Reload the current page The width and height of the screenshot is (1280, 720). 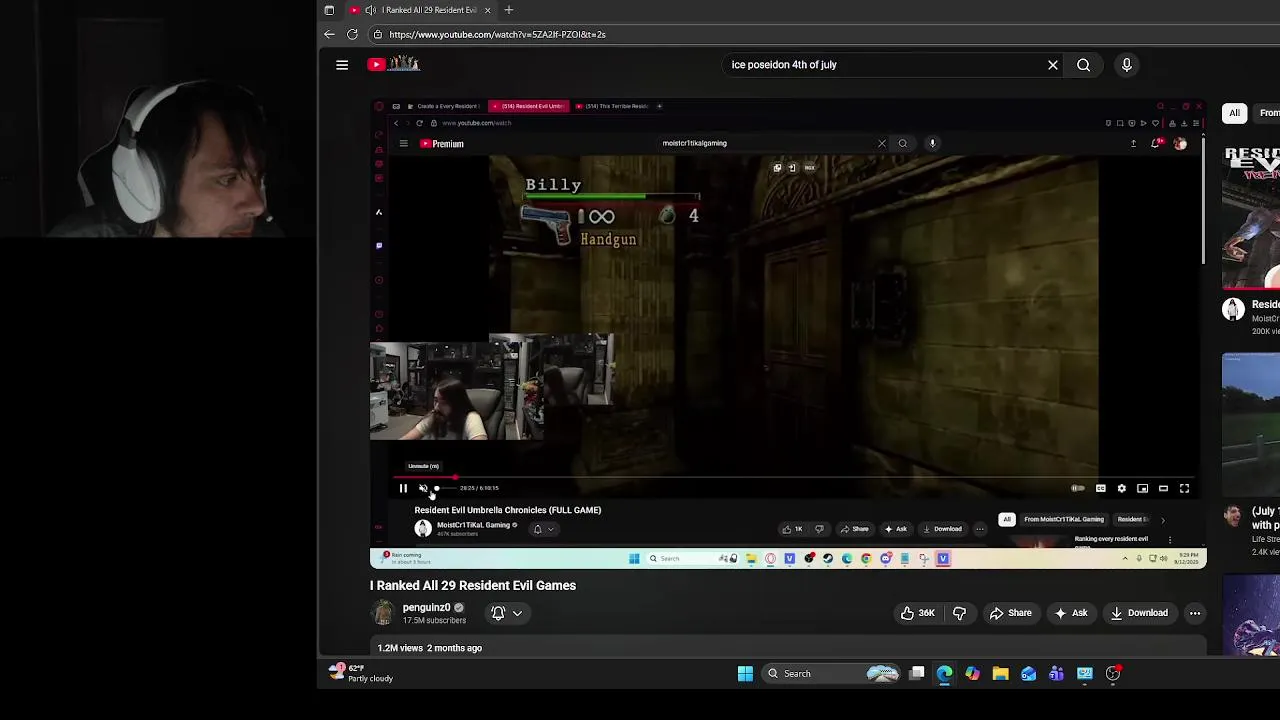[x=352, y=34]
